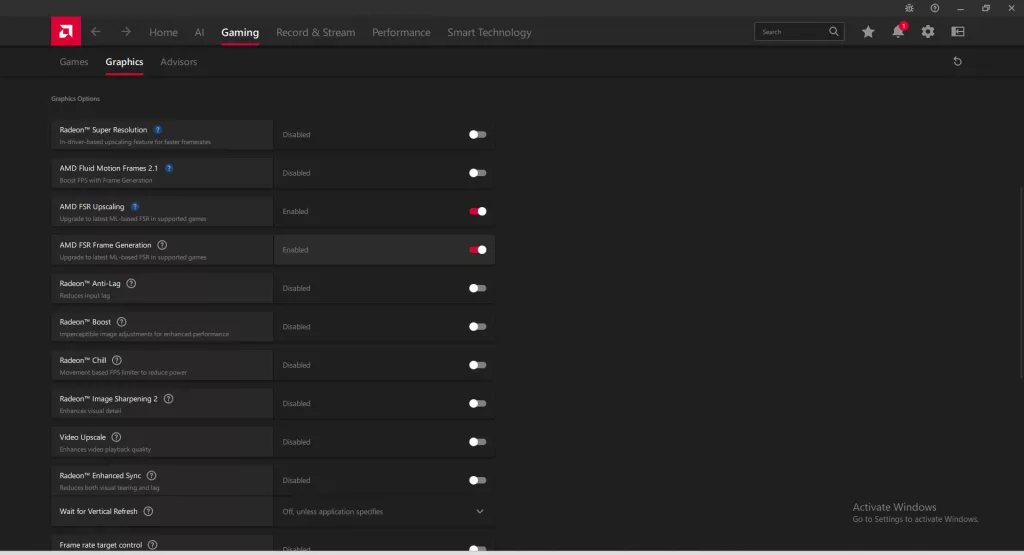This screenshot has width=1024, height=555.
Task: Click the AMD logo icon
Action: (x=66, y=31)
